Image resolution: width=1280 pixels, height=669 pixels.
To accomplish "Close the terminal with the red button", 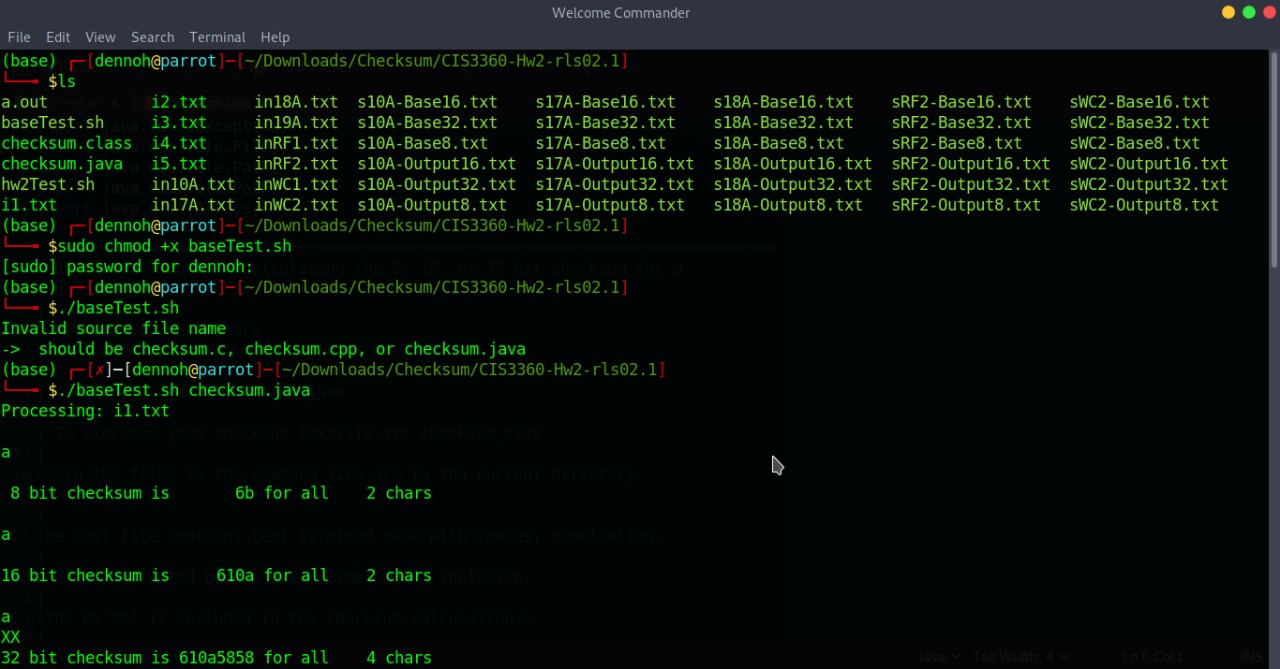I will coord(1269,13).
